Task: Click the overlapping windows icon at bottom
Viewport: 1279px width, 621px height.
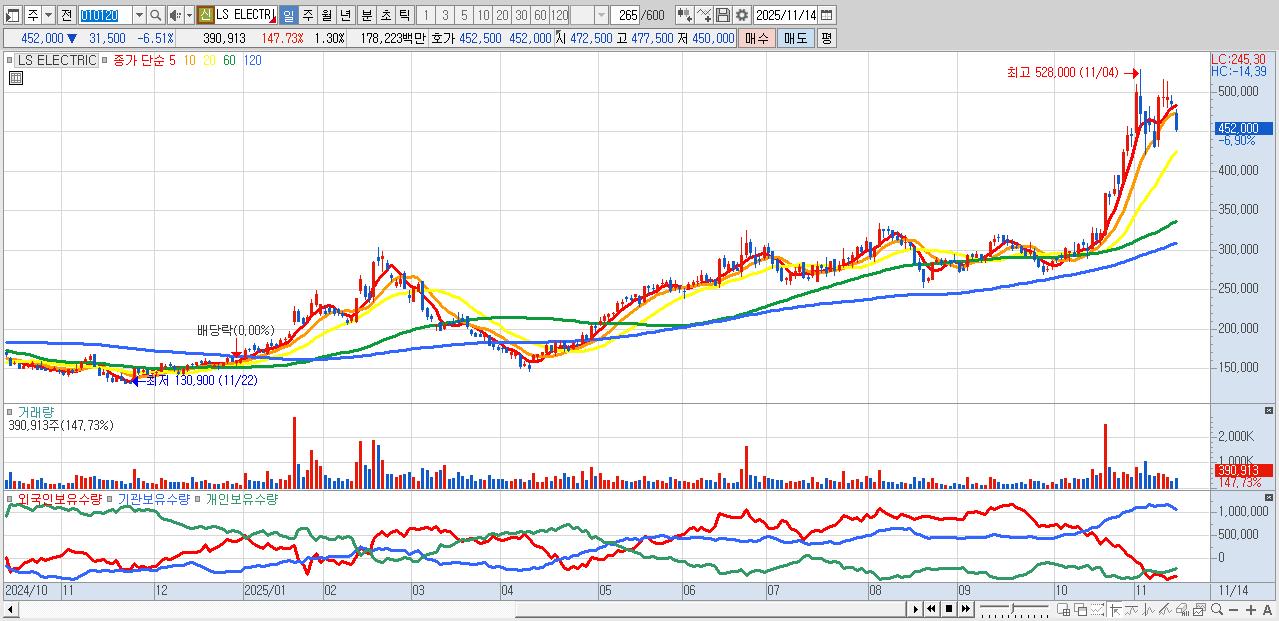Action: [1081, 610]
